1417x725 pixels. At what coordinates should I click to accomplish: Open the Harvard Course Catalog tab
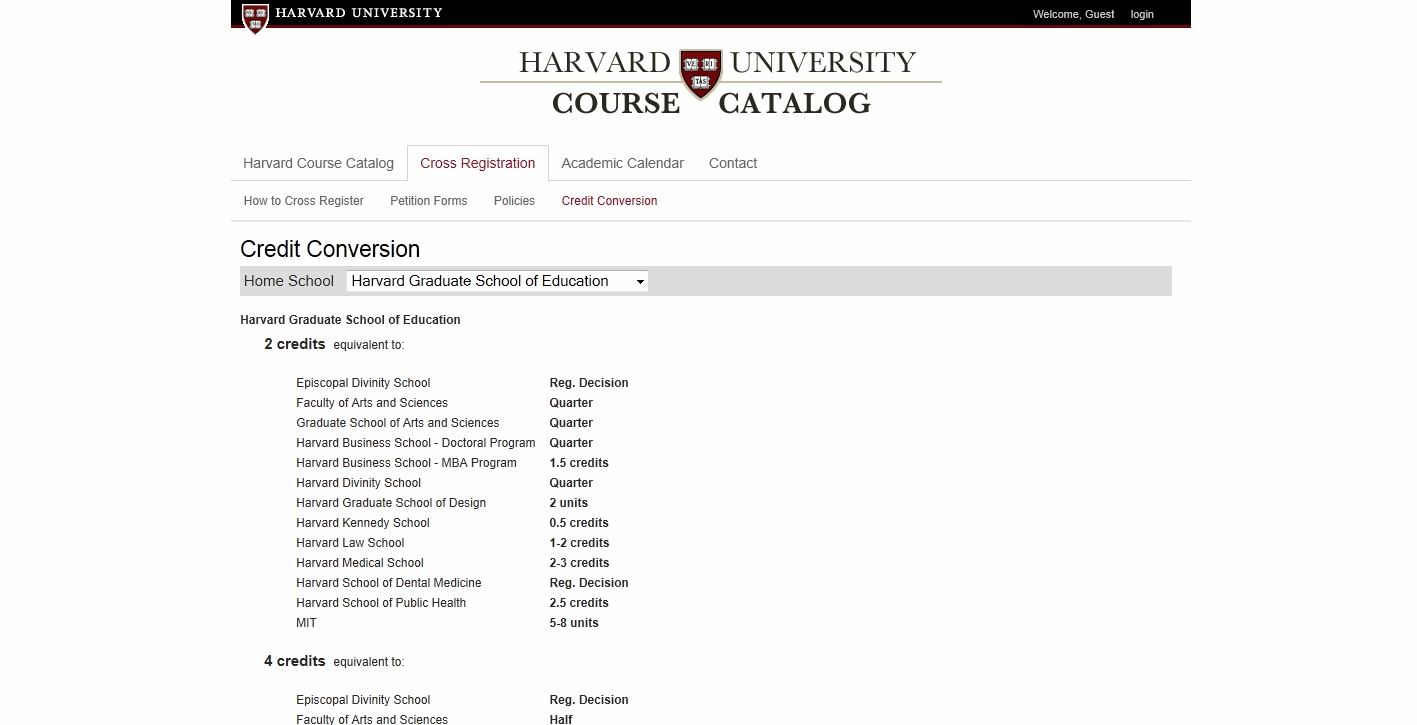(318, 163)
